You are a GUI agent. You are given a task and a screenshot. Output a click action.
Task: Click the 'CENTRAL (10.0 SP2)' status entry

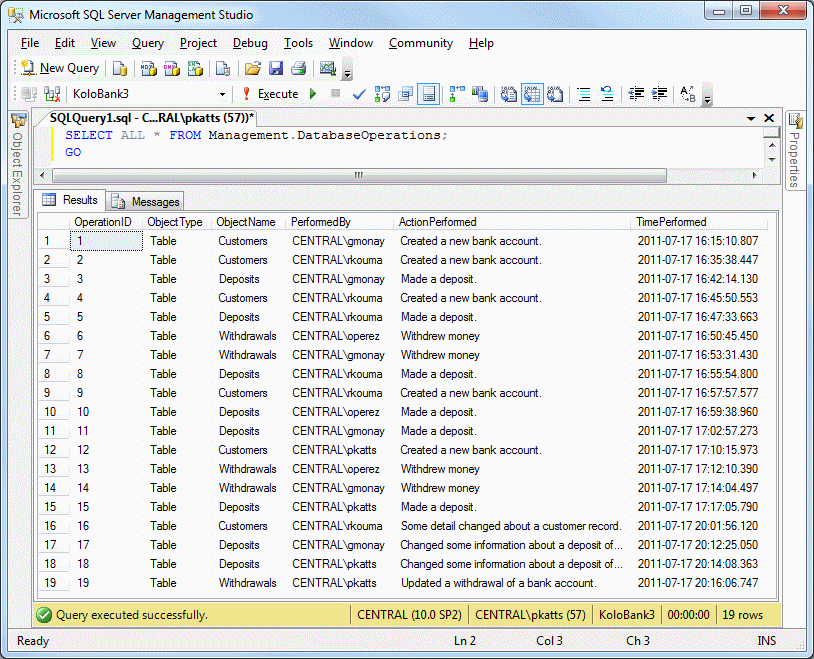pyautogui.click(x=409, y=615)
